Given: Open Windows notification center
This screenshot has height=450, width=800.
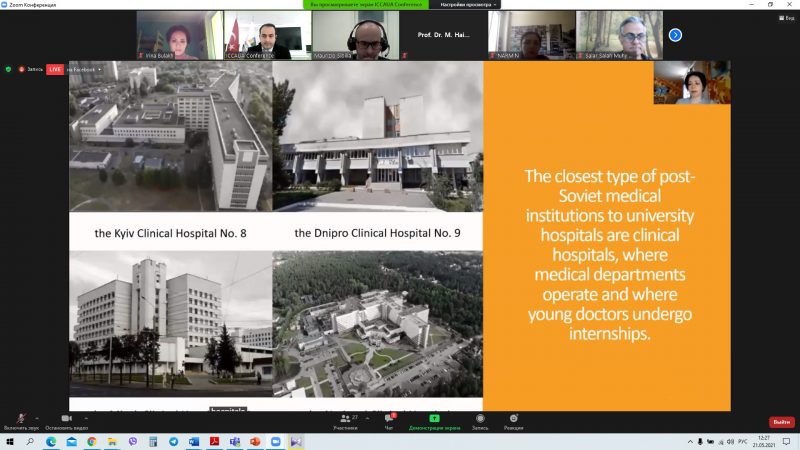Looking at the screenshot, I should (x=787, y=442).
